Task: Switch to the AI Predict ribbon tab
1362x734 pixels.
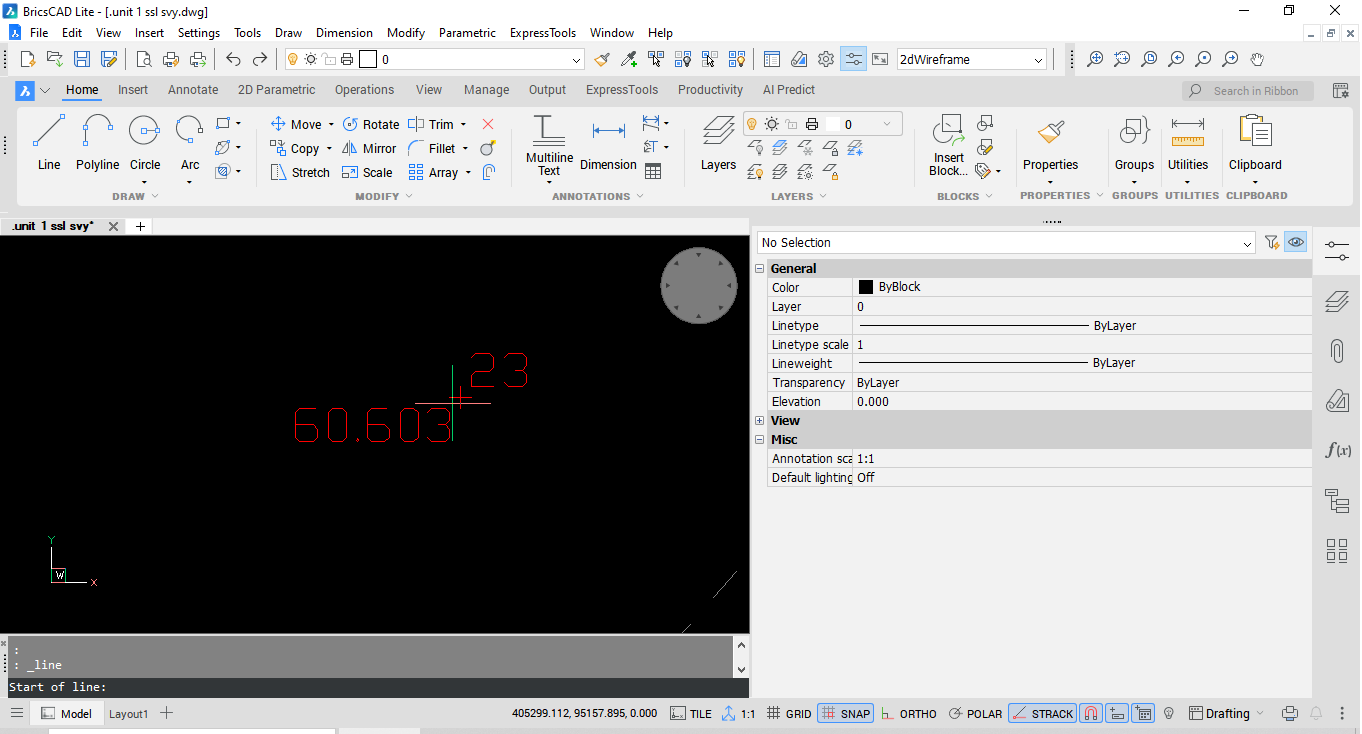Action: tap(789, 90)
